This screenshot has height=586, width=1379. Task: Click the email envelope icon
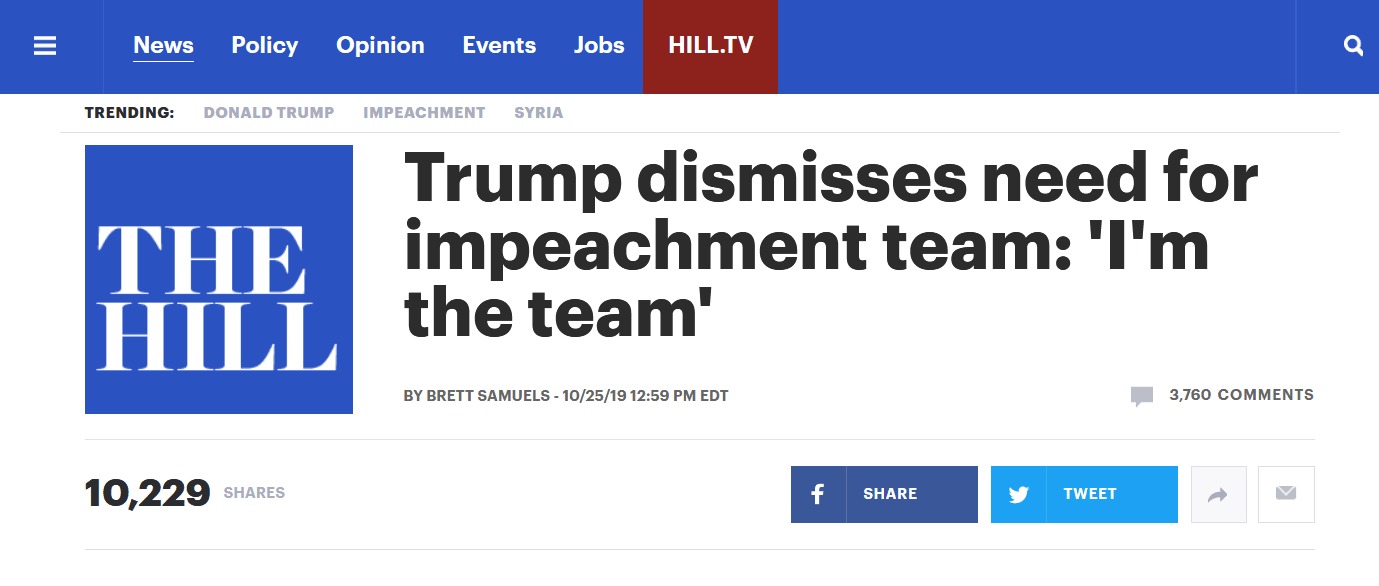[1286, 494]
